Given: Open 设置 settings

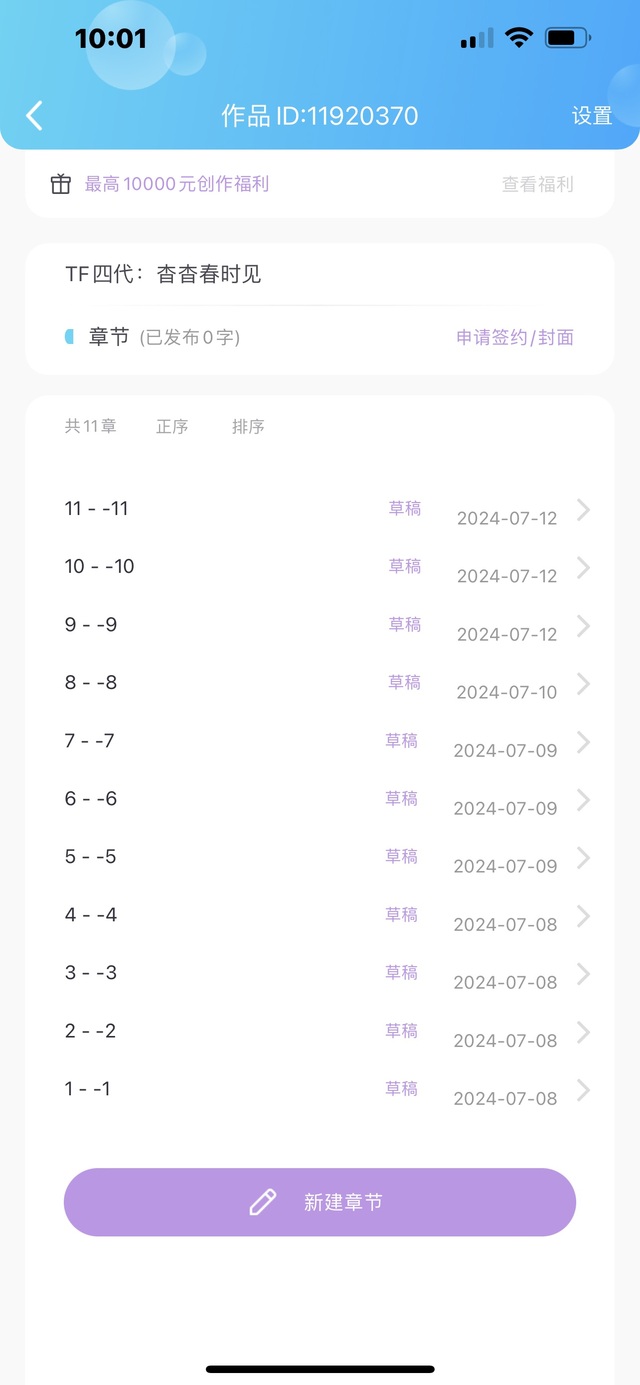Looking at the screenshot, I should tap(592, 116).
